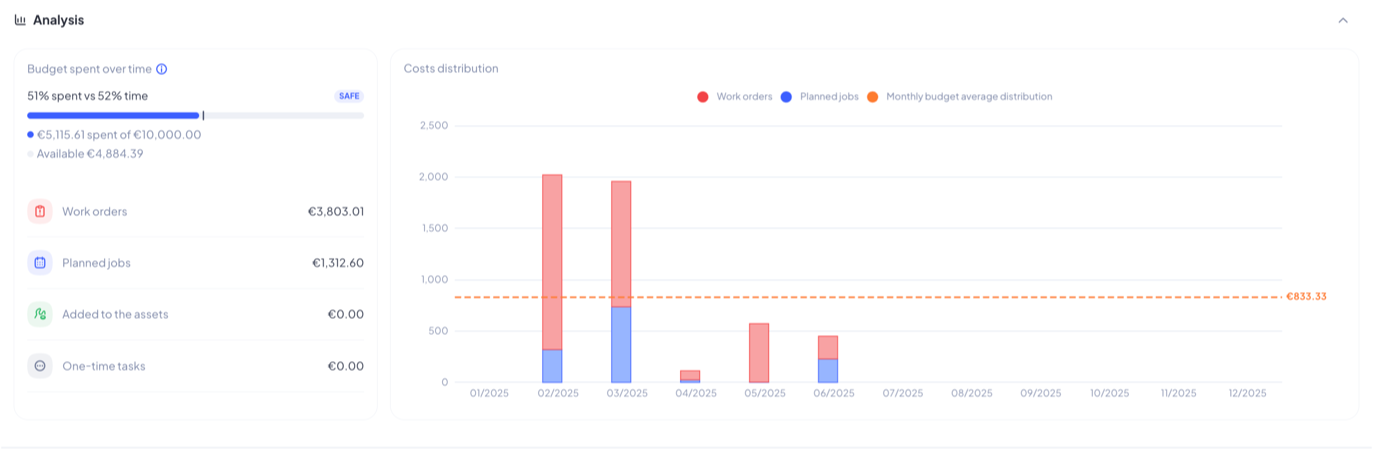The height and width of the screenshot is (451, 1374).
Task: Toggle Planned jobs legend blue dot
Action: [x=786, y=97]
